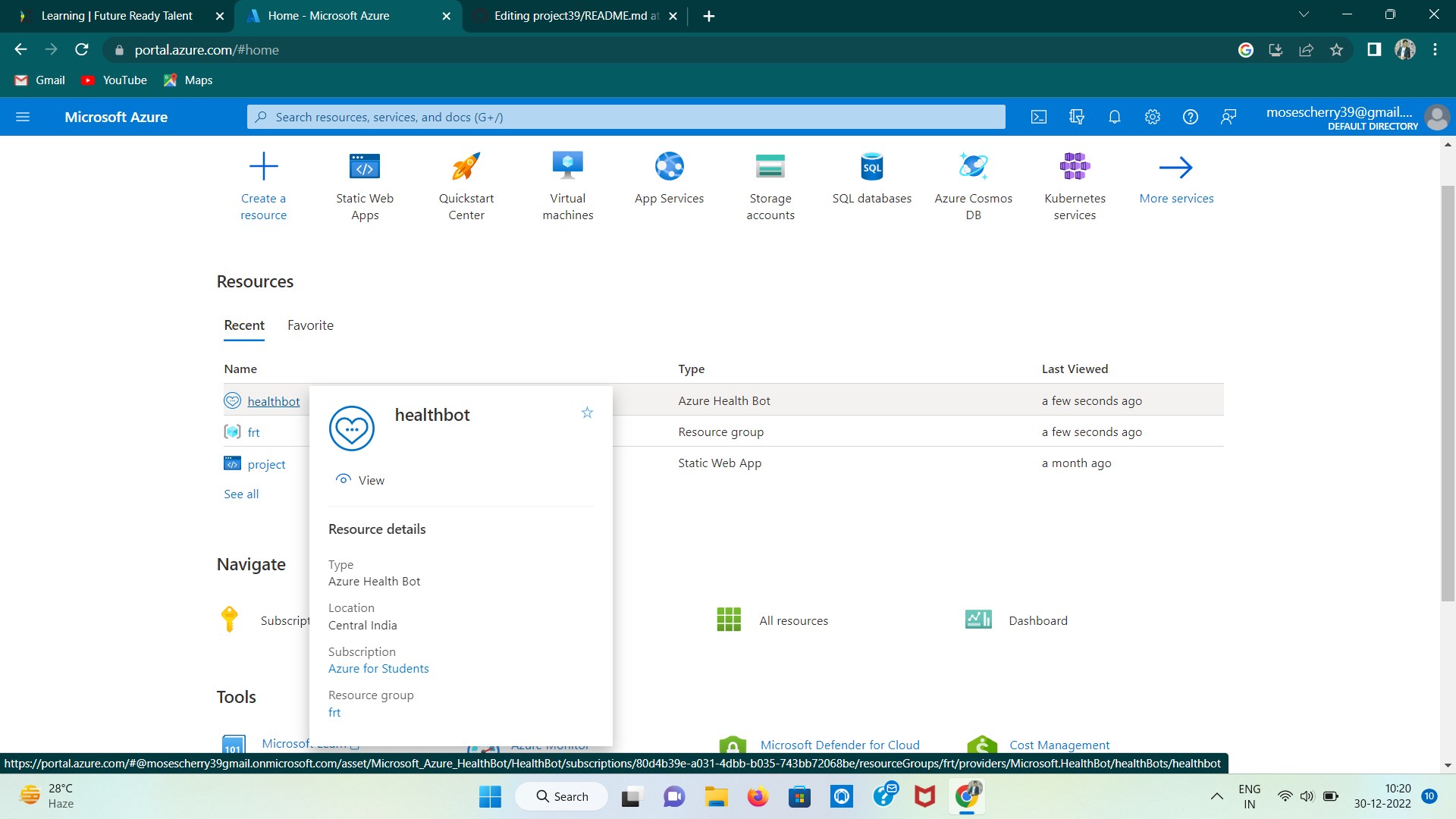Viewport: 1456px width, 819px height.
Task: Click the feedback icon in header
Action: pyautogui.click(x=1228, y=117)
